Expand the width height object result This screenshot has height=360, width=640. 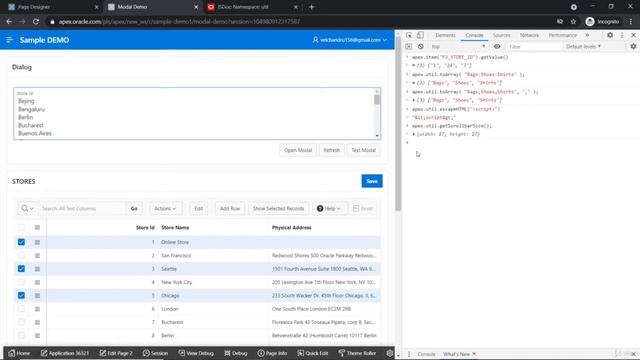(413, 134)
